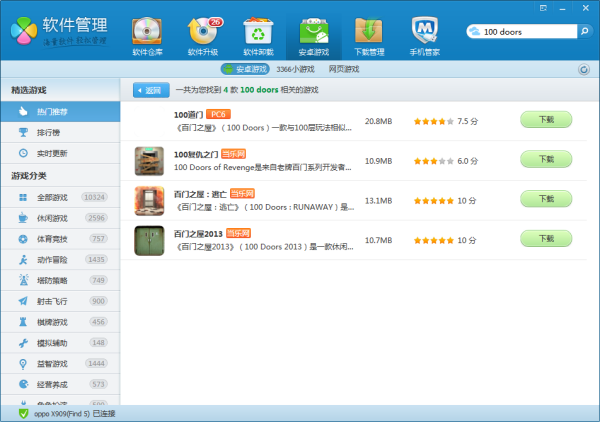Click the 棋牌游戏 count 456
The width and height of the screenshot is (600, 422).
pyautogui.click(x=98, y=322)
